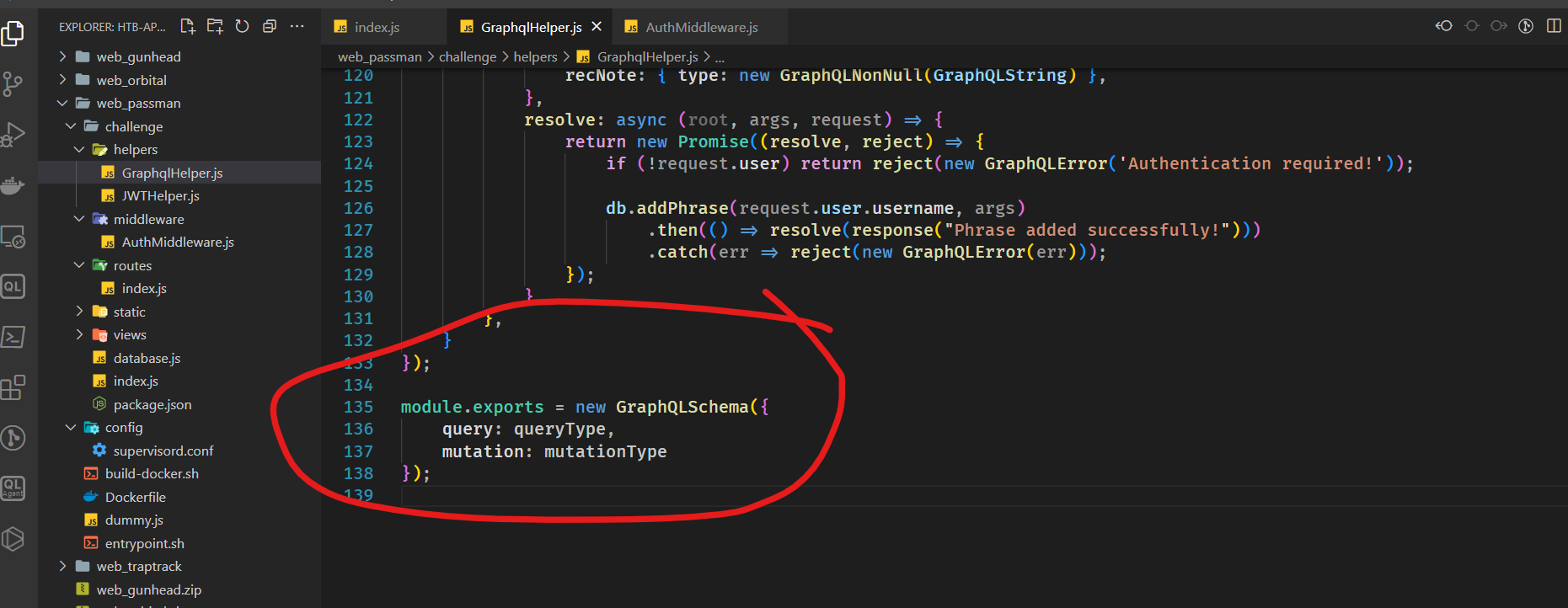
Task: Open the QL extension view
Action: 13,286
